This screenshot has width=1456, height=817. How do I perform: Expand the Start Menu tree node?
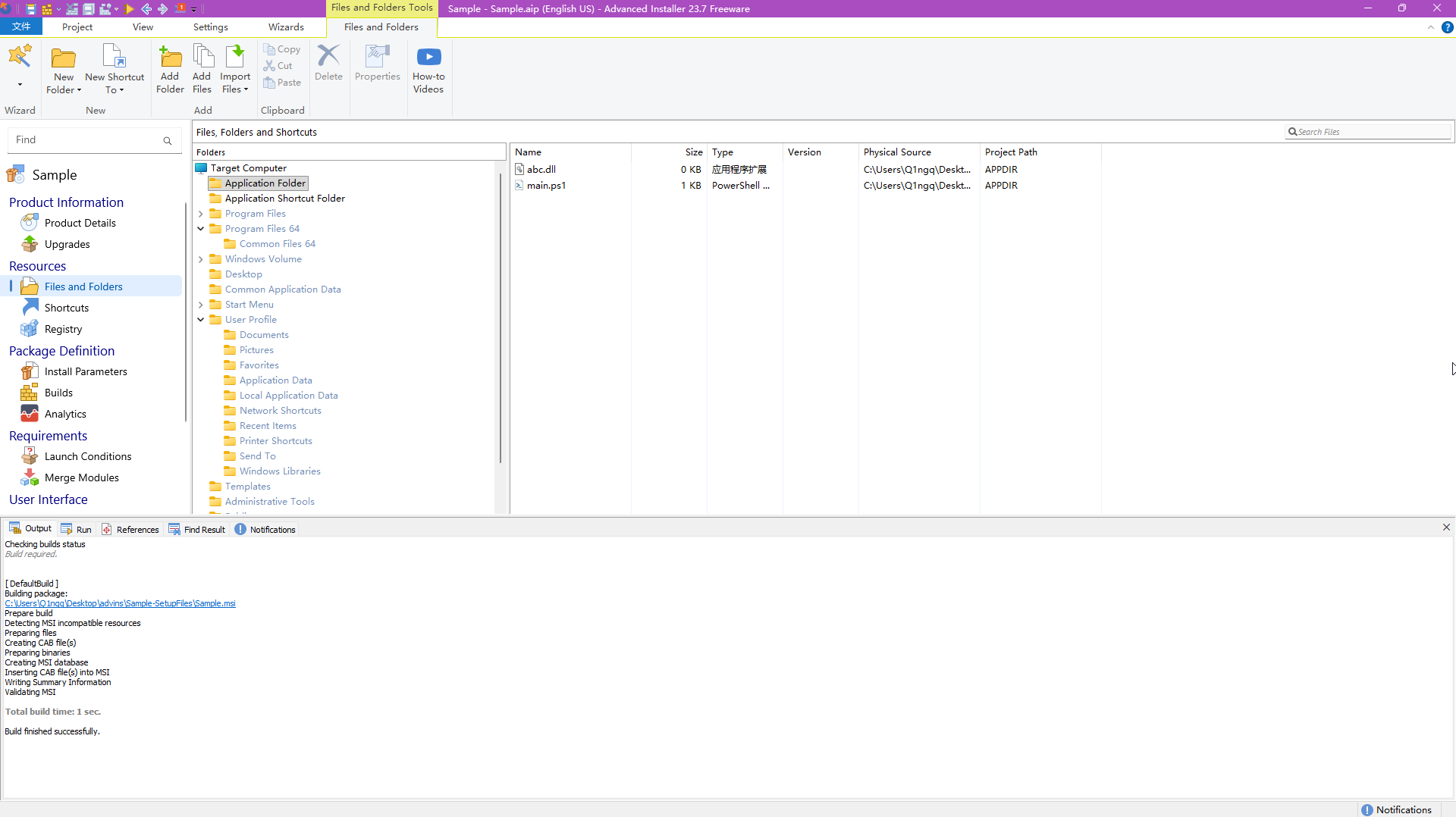[201, 305]
